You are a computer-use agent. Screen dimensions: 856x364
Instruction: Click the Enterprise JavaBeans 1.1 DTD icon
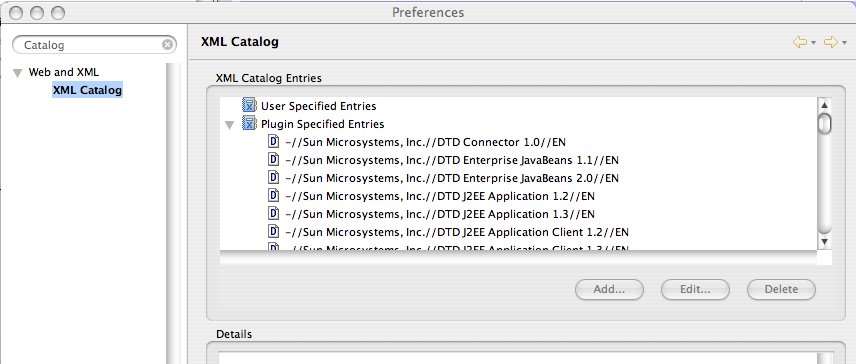pos(274,160)
